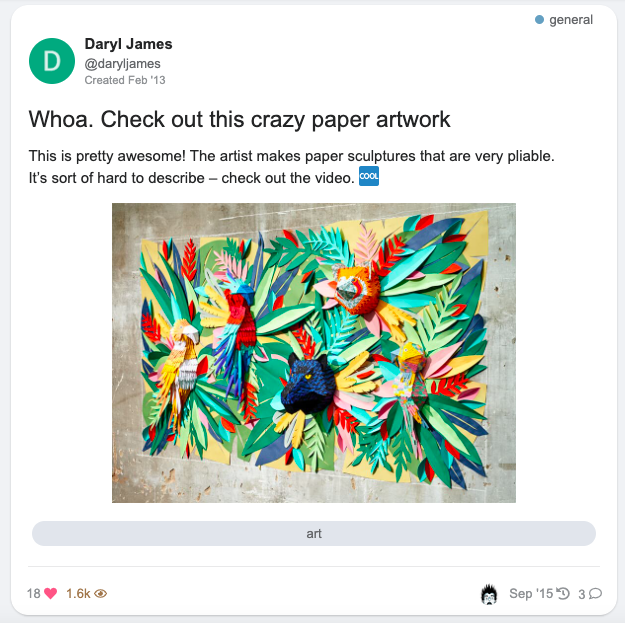
Task: Click the speech bubble replies icon
Action: pos(596,594)
